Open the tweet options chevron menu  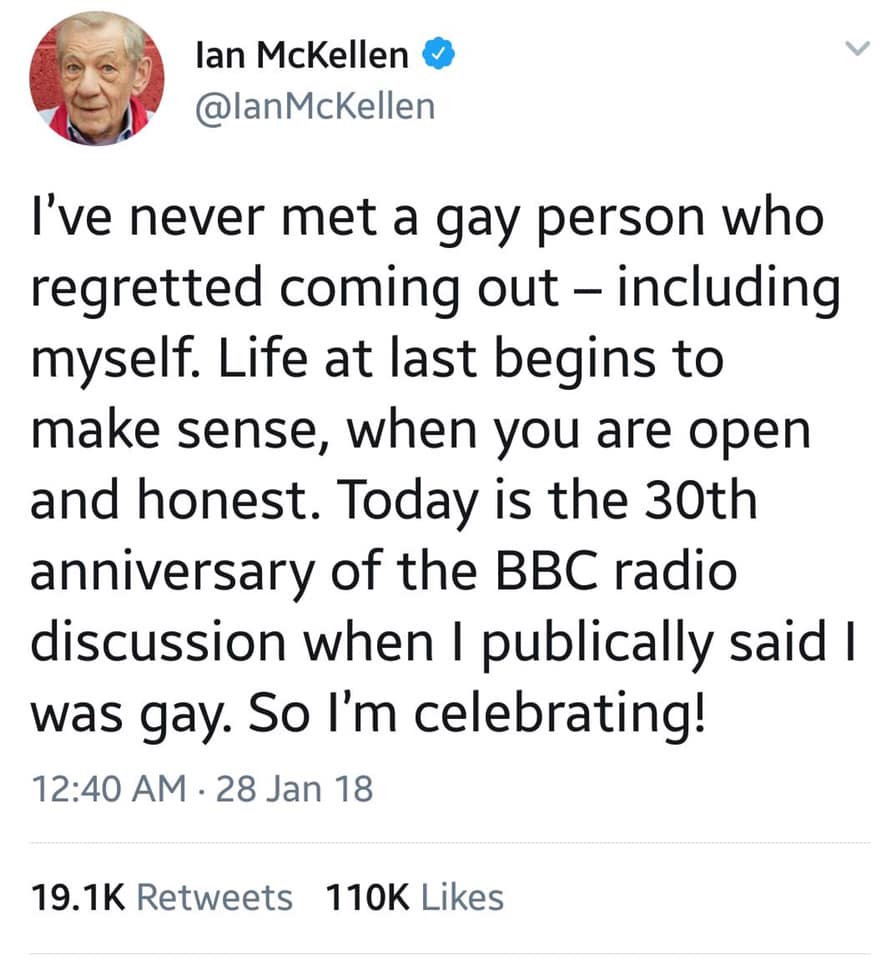(854, 49)
